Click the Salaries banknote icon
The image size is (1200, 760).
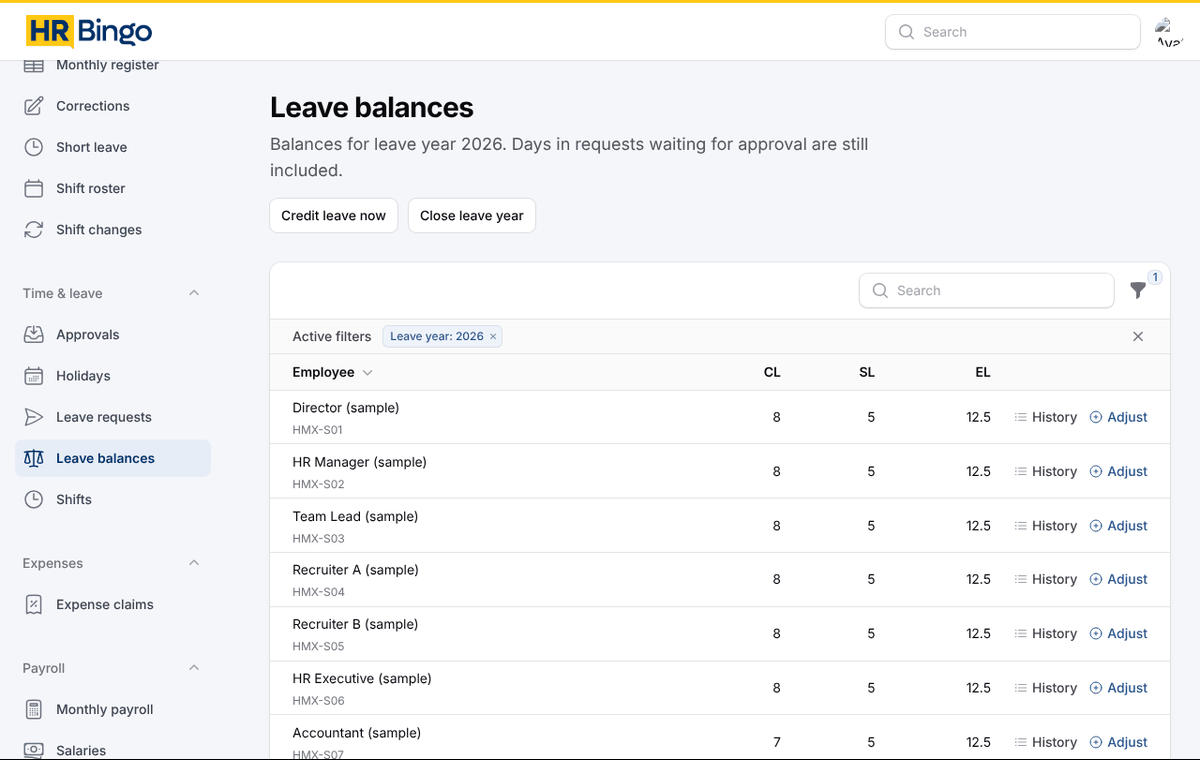(x=34, y=750)
